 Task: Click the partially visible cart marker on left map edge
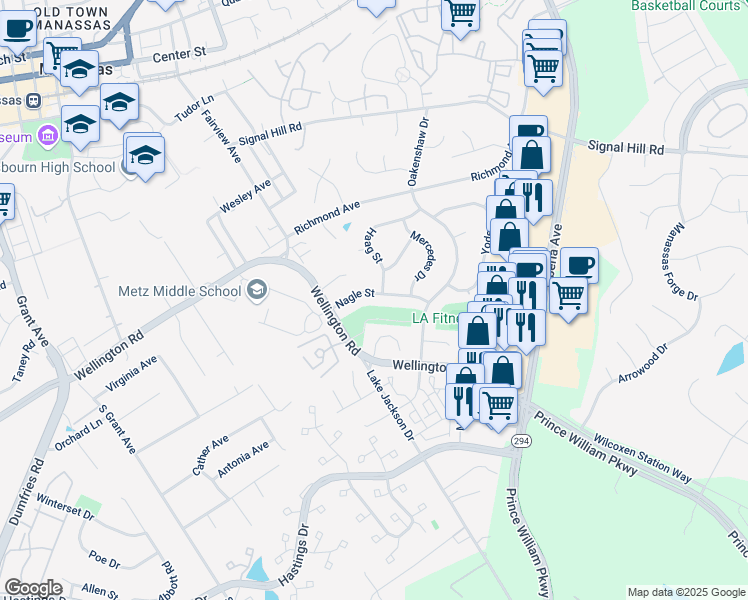pos(5,202)
